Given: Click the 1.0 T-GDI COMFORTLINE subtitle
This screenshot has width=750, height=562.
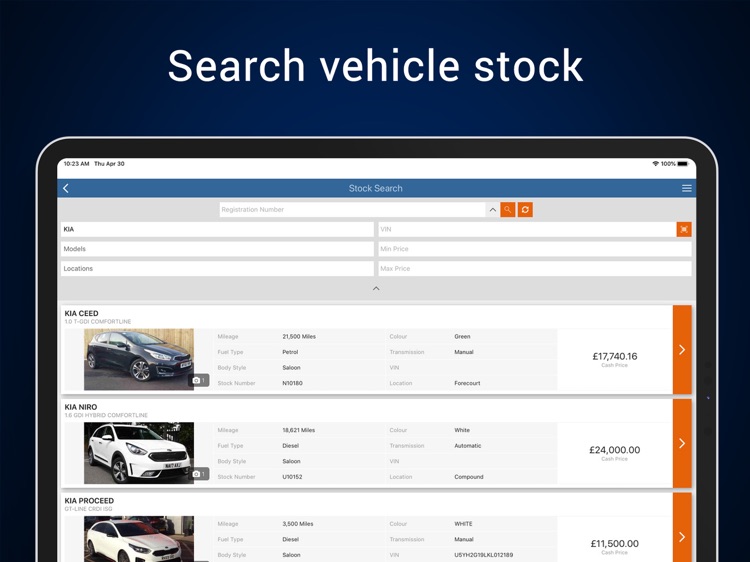Looking at the screenshot, I should 98,321.
